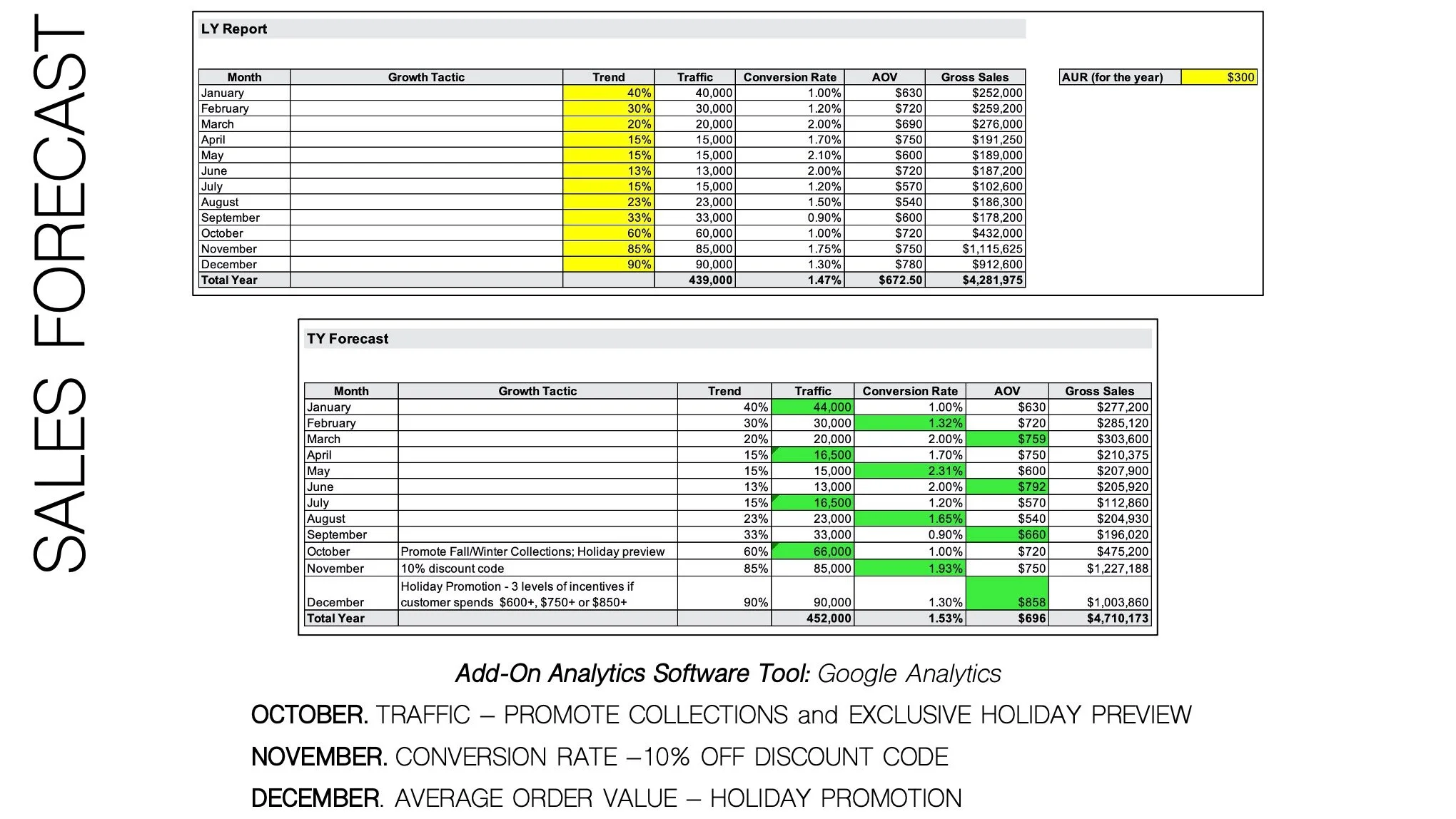Click the LY Report title header
The width and height of the screenshot is (1456, 819).
tap(234, 29)
